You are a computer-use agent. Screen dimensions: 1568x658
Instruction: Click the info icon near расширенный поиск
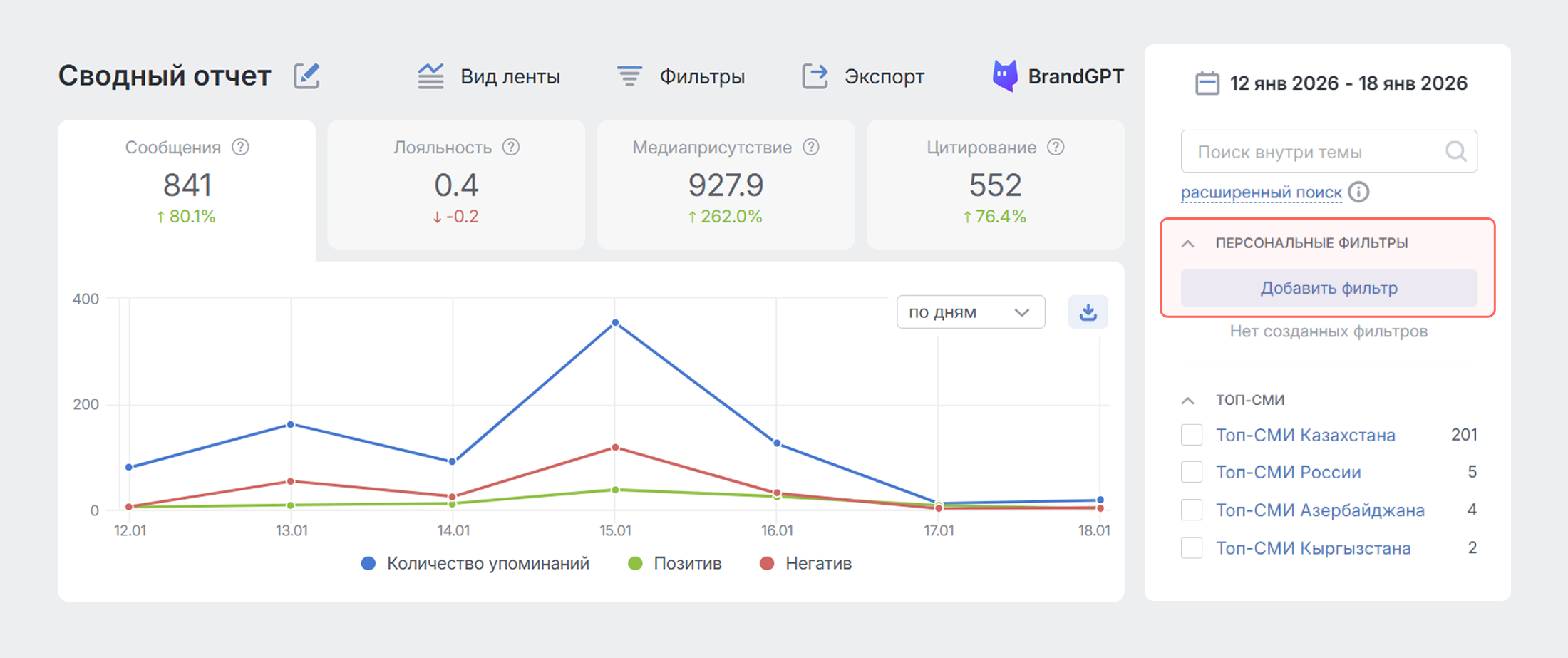(1359, 192)
